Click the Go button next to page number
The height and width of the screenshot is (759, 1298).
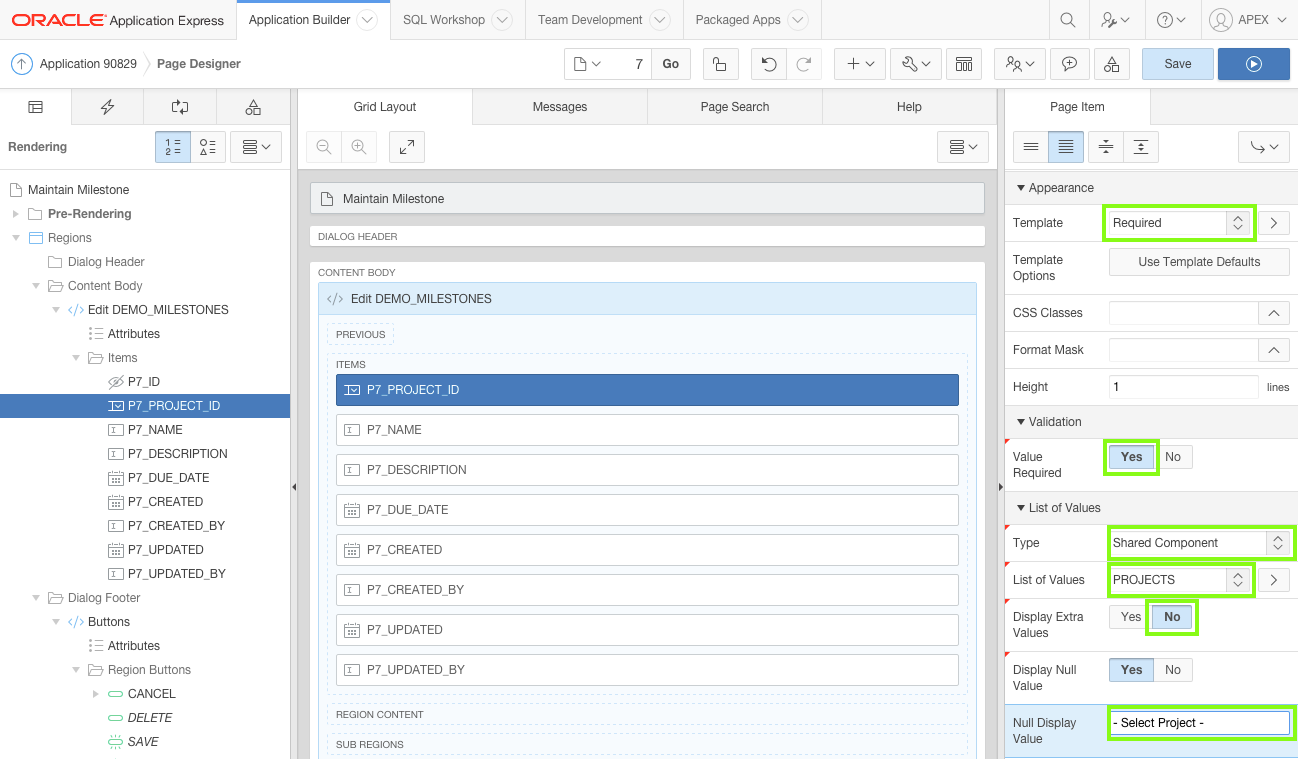[x=671, y=64]
